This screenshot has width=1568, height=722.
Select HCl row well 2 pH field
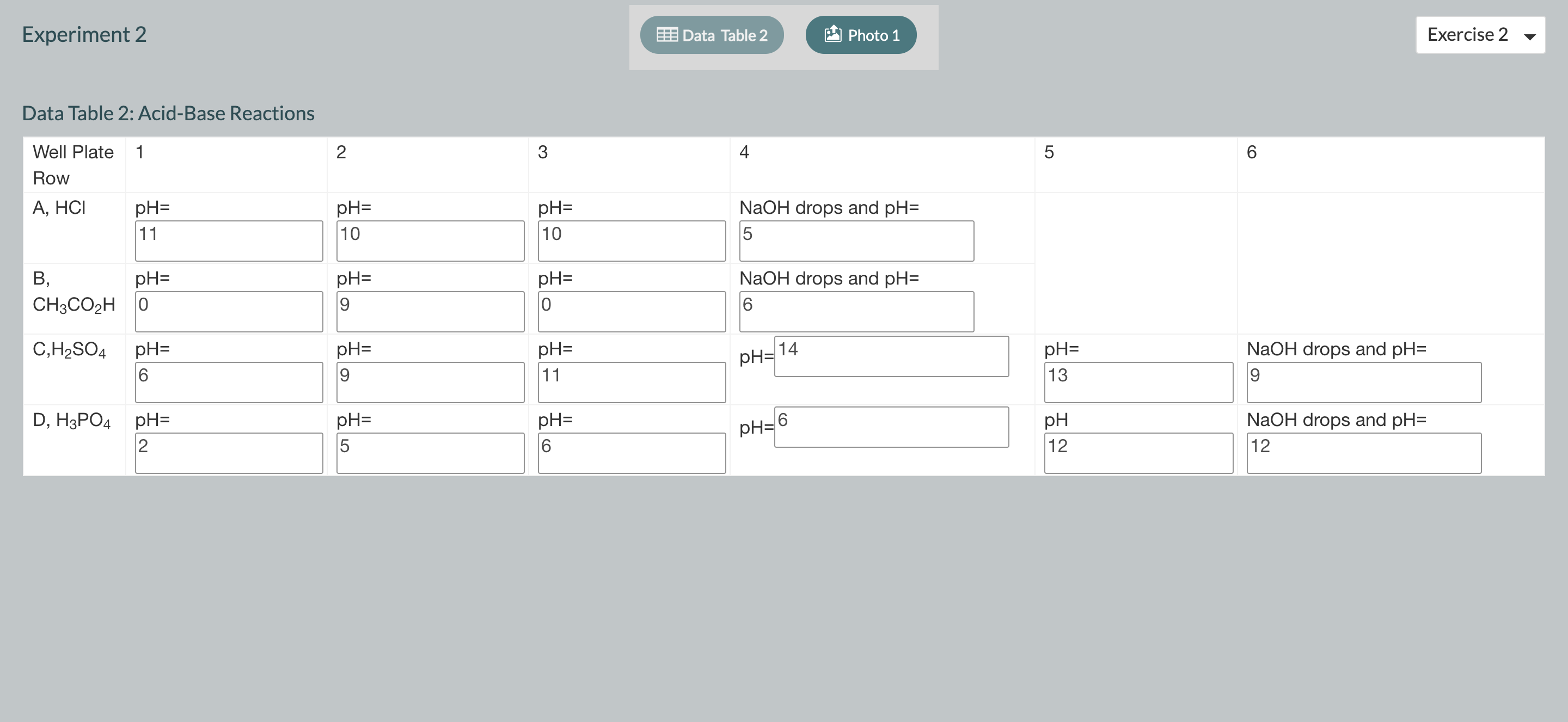[430, 241]
